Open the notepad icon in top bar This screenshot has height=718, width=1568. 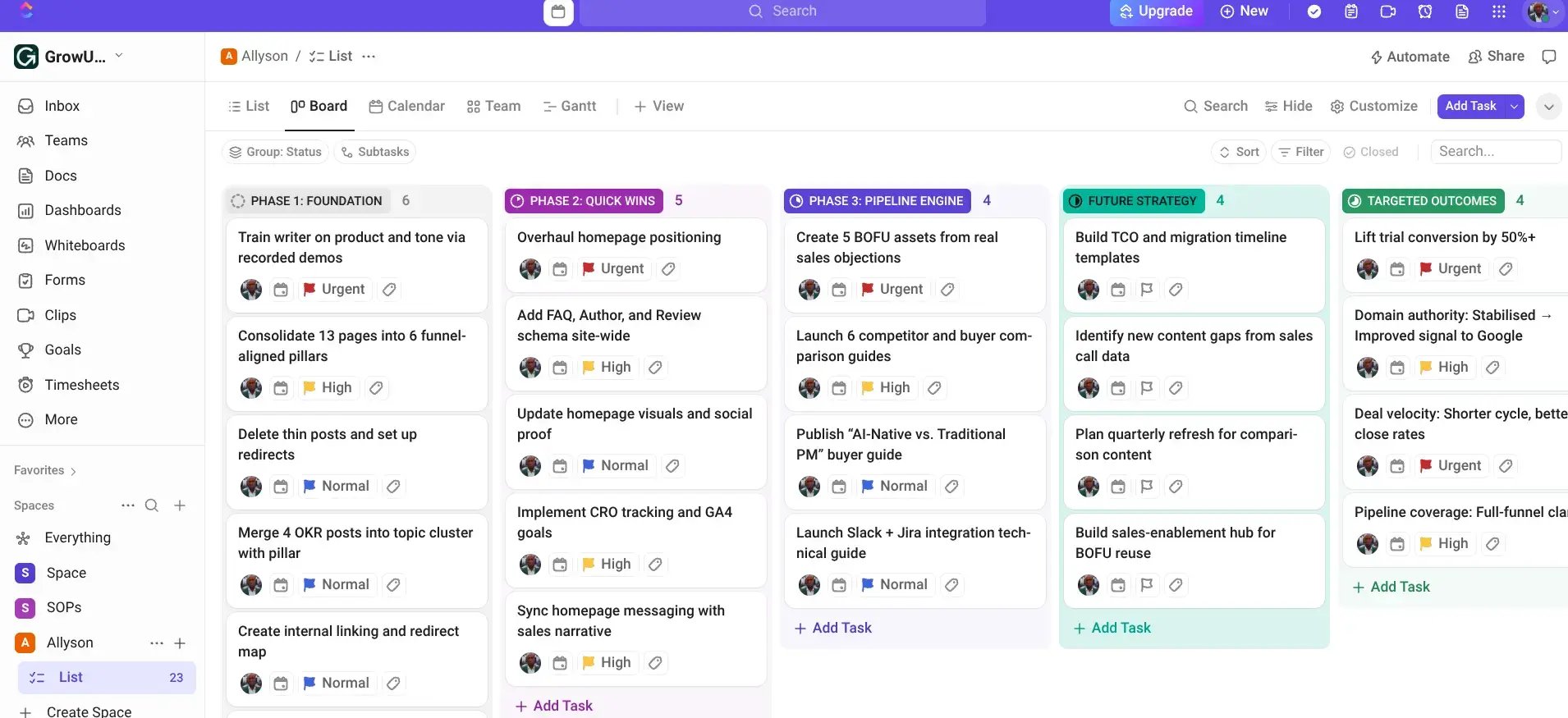tap(1351, 11)
